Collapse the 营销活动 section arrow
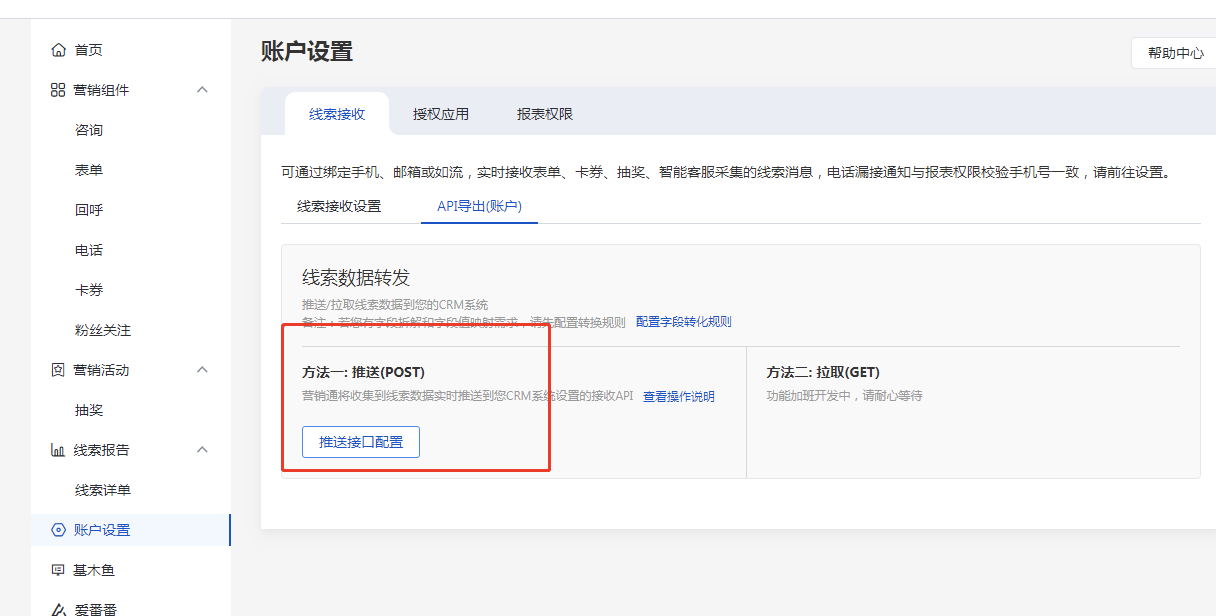Image resolution: width=1216 pixels, height=616 pixels. (x=202, y=370)
